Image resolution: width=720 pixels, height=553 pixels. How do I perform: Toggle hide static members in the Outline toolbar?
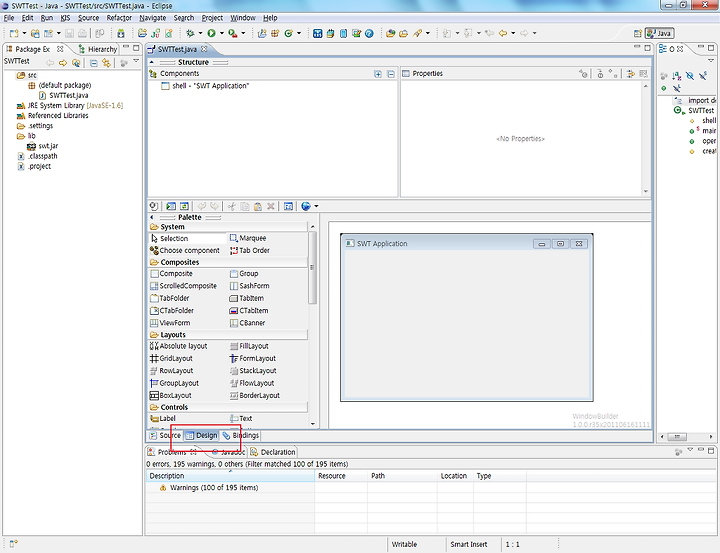[x=703, y=76]
